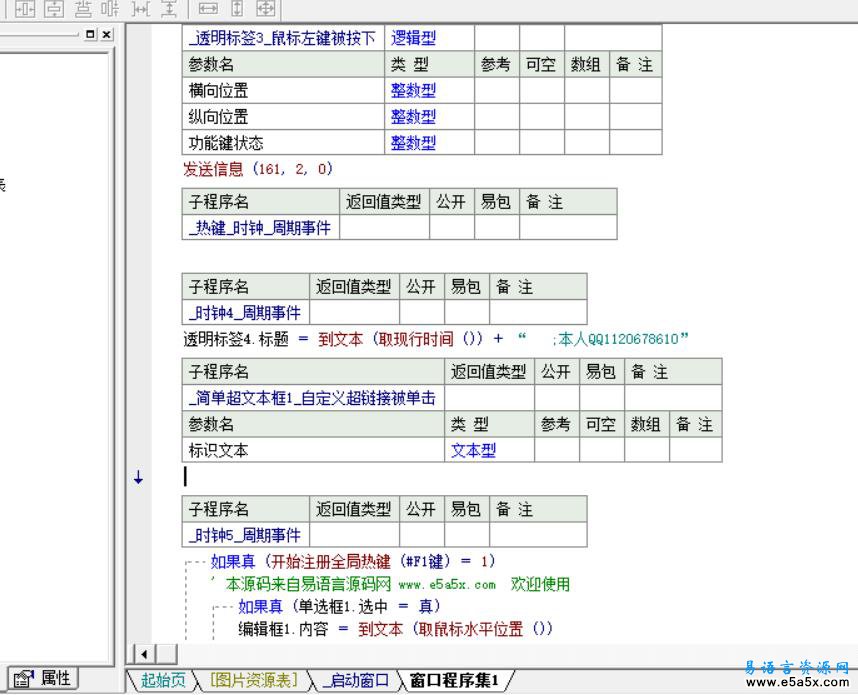Click the equal vertical spacing icon
858x695 pixels.
(169, 8)
